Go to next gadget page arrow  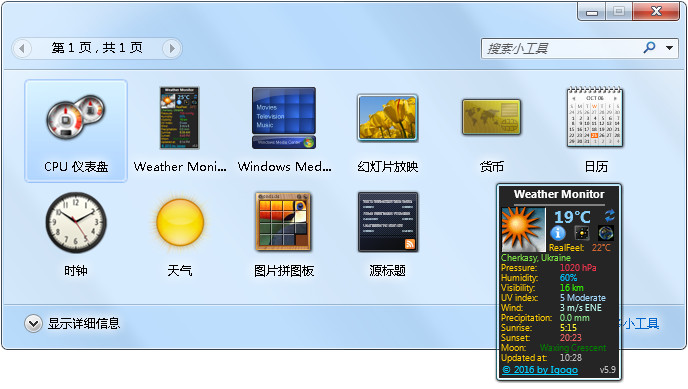[172, 48]
